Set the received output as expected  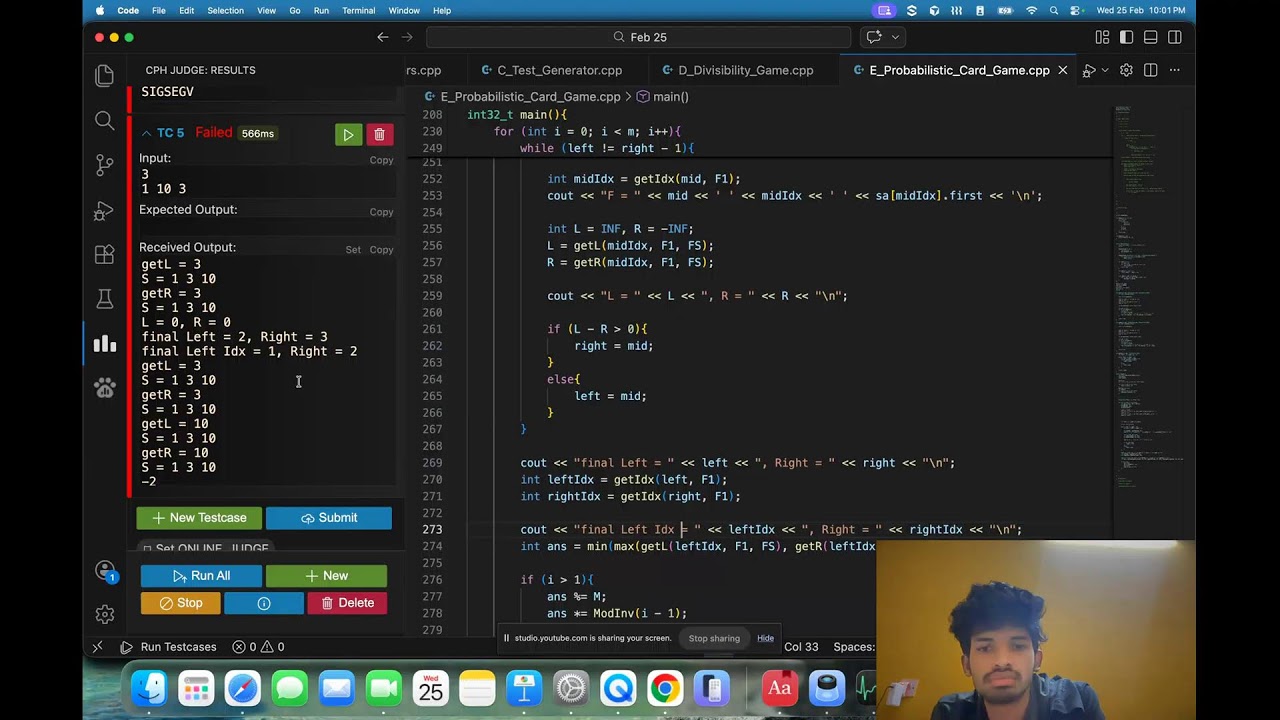(x=353, y=249)
